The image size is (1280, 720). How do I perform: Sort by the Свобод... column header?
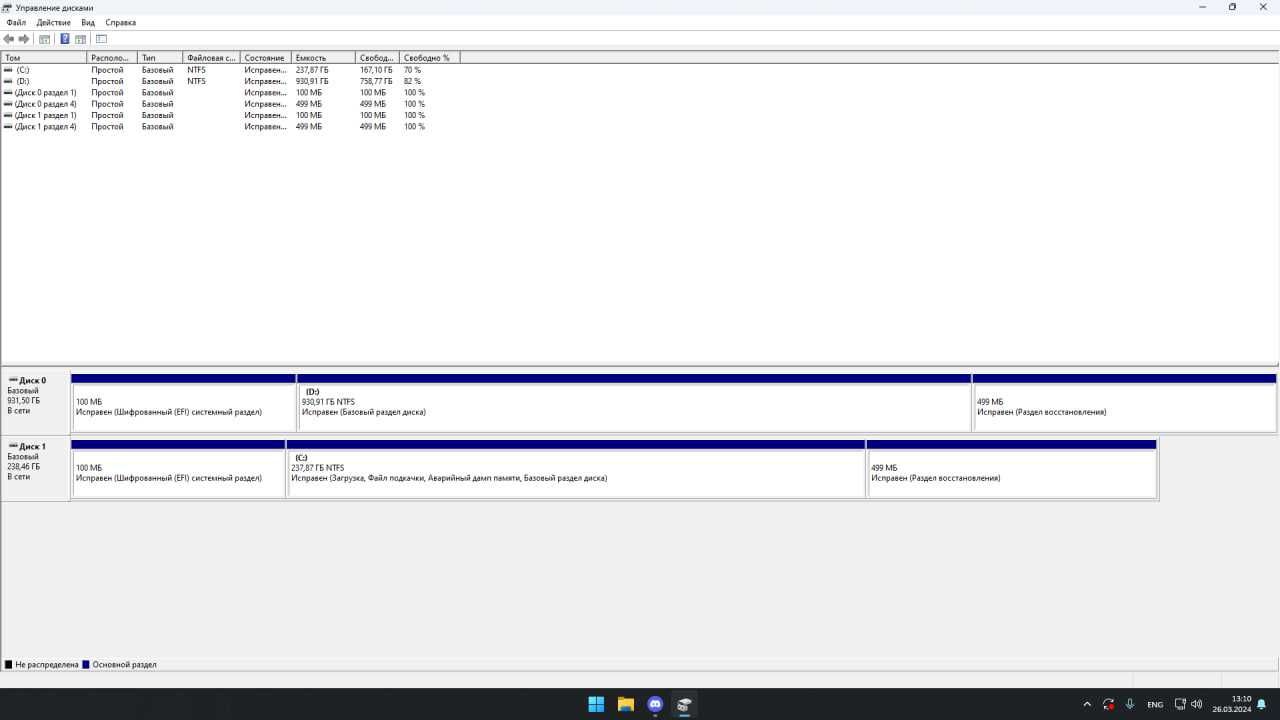pos(377,58)
